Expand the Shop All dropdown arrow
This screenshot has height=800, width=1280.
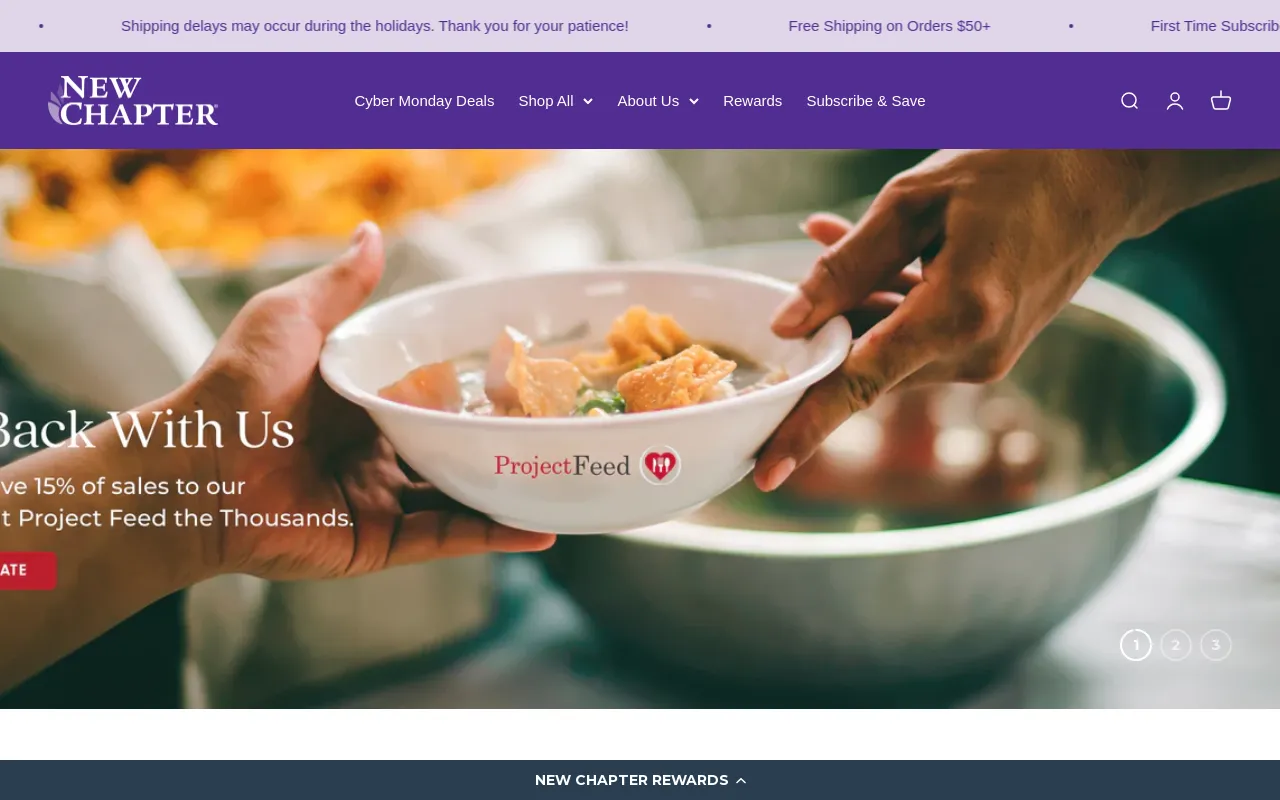(x=588, y=101)
